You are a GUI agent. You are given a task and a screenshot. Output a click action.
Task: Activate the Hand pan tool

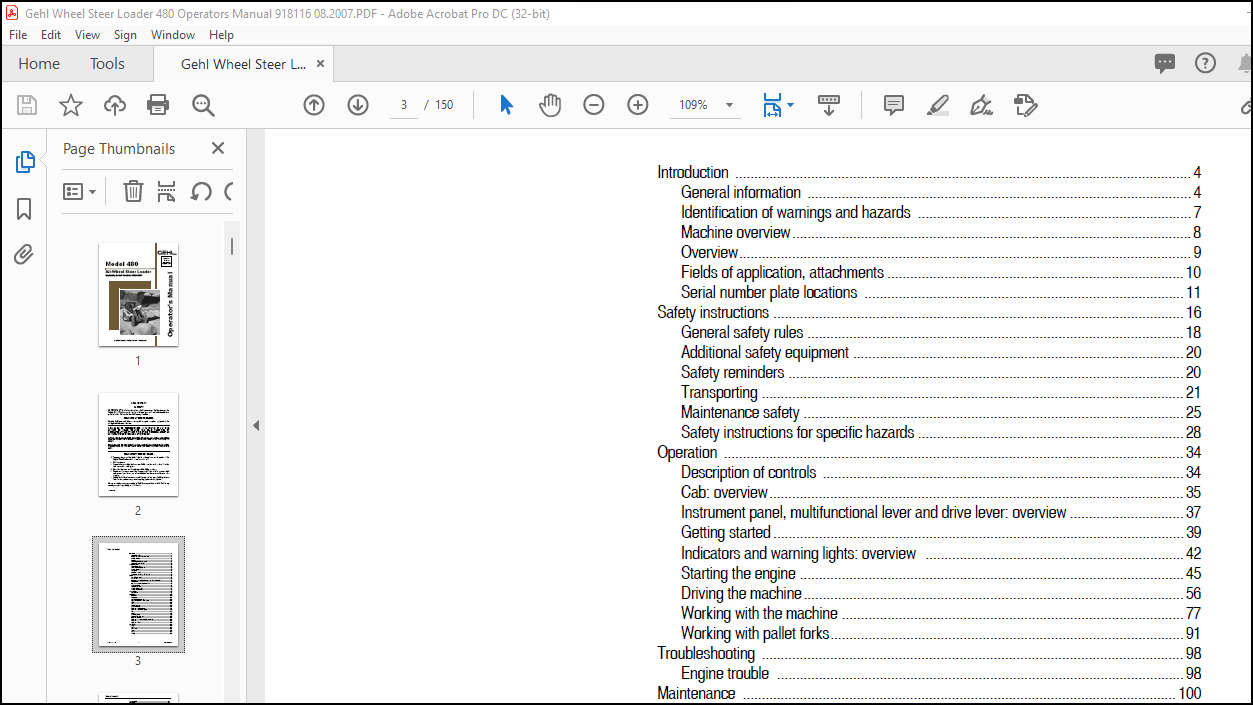(x=550, y=105)
